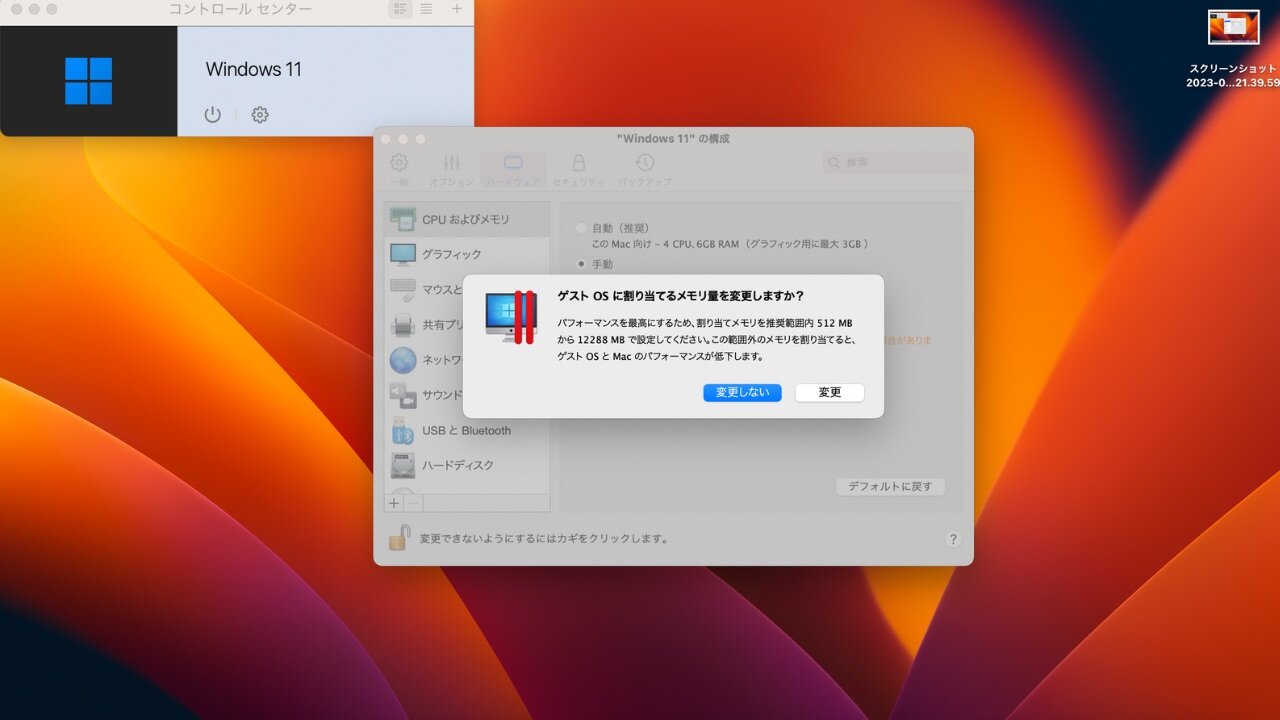Select the mouse and keyboard sidebar item

[x=425, y=290]
